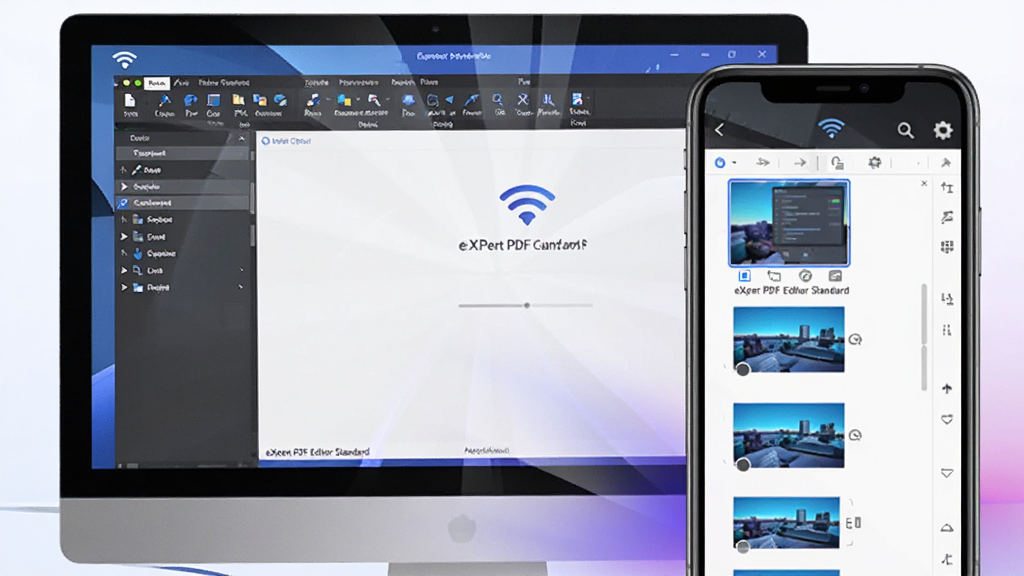Open chevron at right of last sidebar folder row
Image resolution: width=1024 pixels, height=576 pixels.
[x=241, y=287]
